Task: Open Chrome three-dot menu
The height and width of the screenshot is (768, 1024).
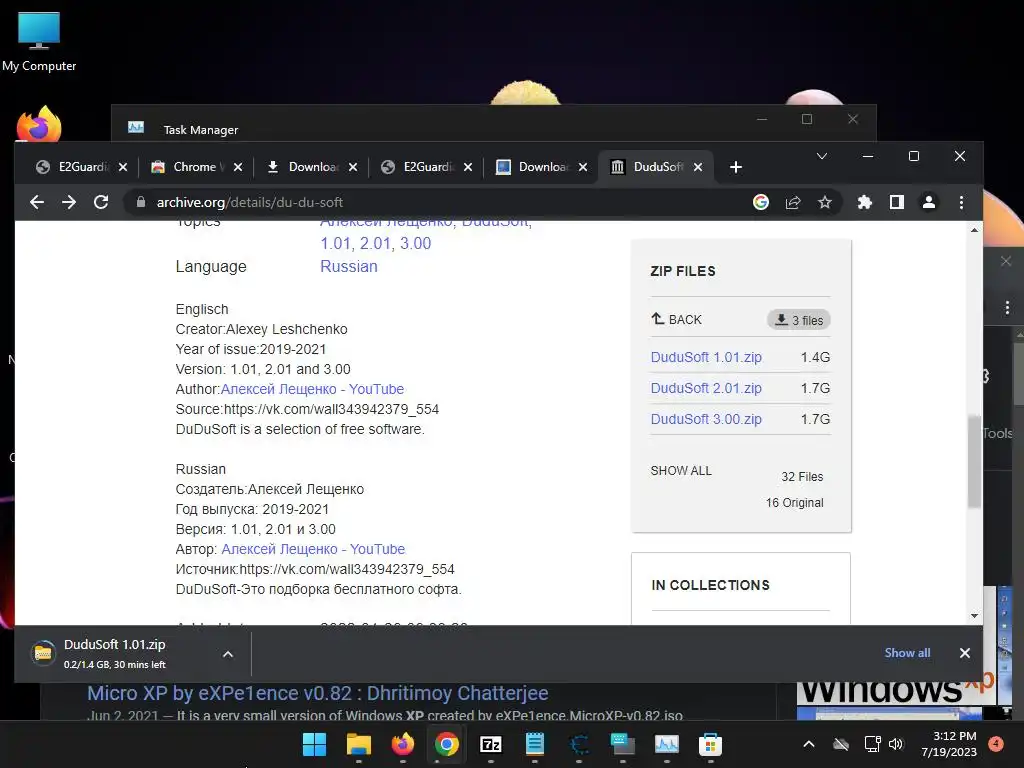Action: click(x=961, y=202)
